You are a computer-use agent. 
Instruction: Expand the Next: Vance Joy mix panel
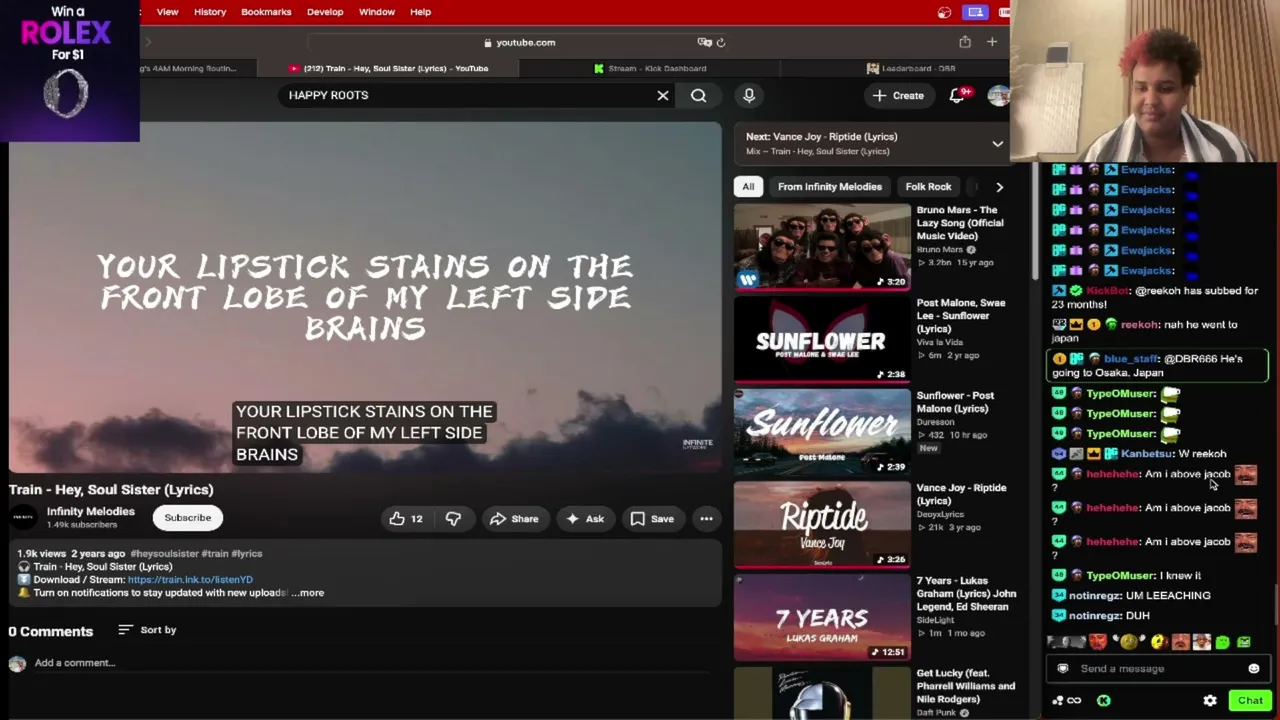(997, 143)
